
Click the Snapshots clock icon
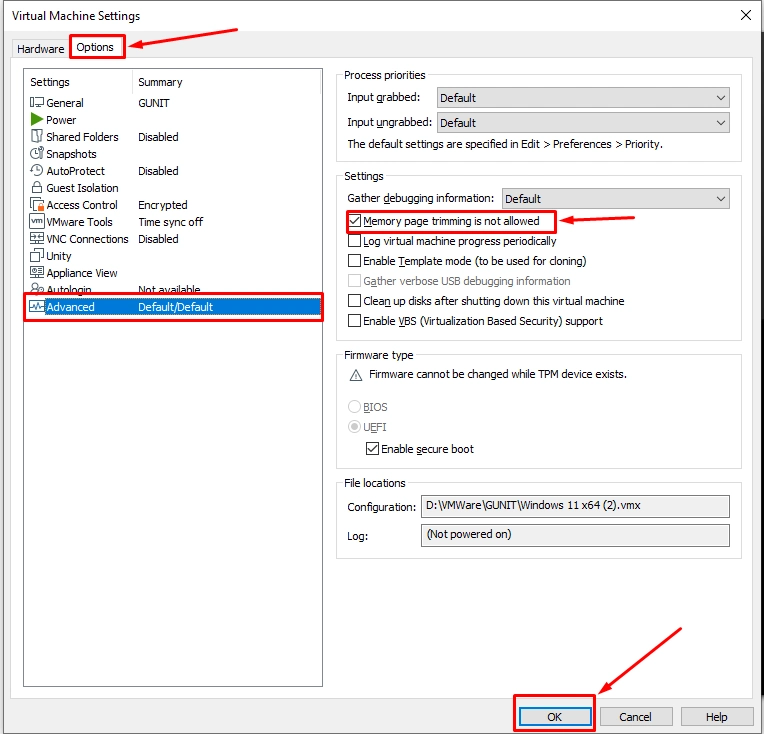pyautogui.click(x=37, y=154)
